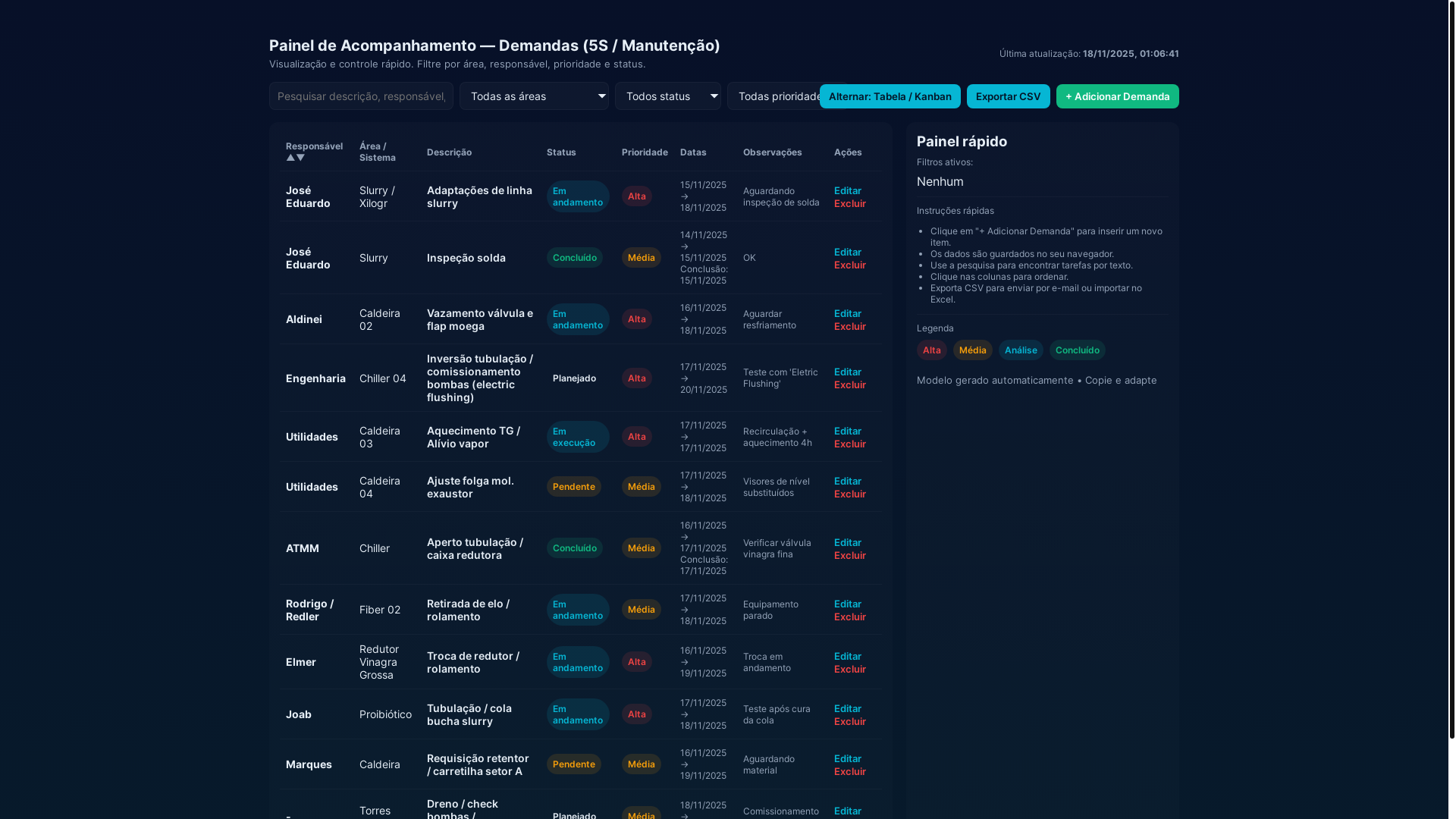Click the Nenhum active filters text
This screenshot has height=819, width=1456.
click(x=940, y=181)
